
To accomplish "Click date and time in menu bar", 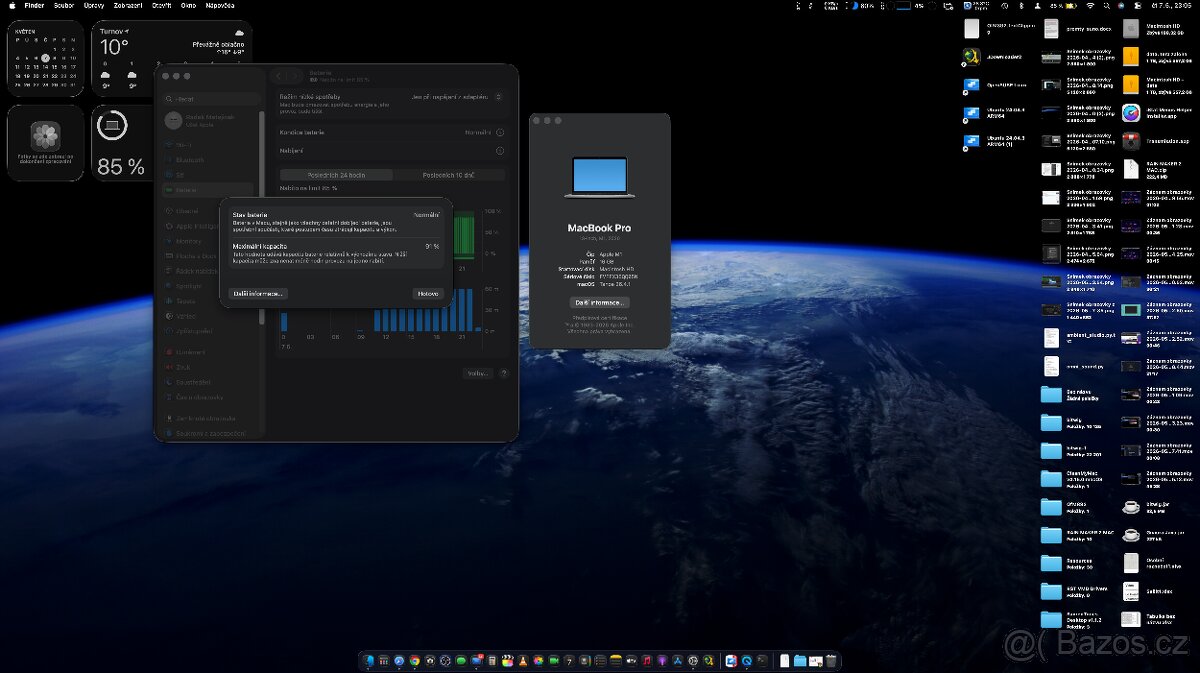I will pos(1173,5).
